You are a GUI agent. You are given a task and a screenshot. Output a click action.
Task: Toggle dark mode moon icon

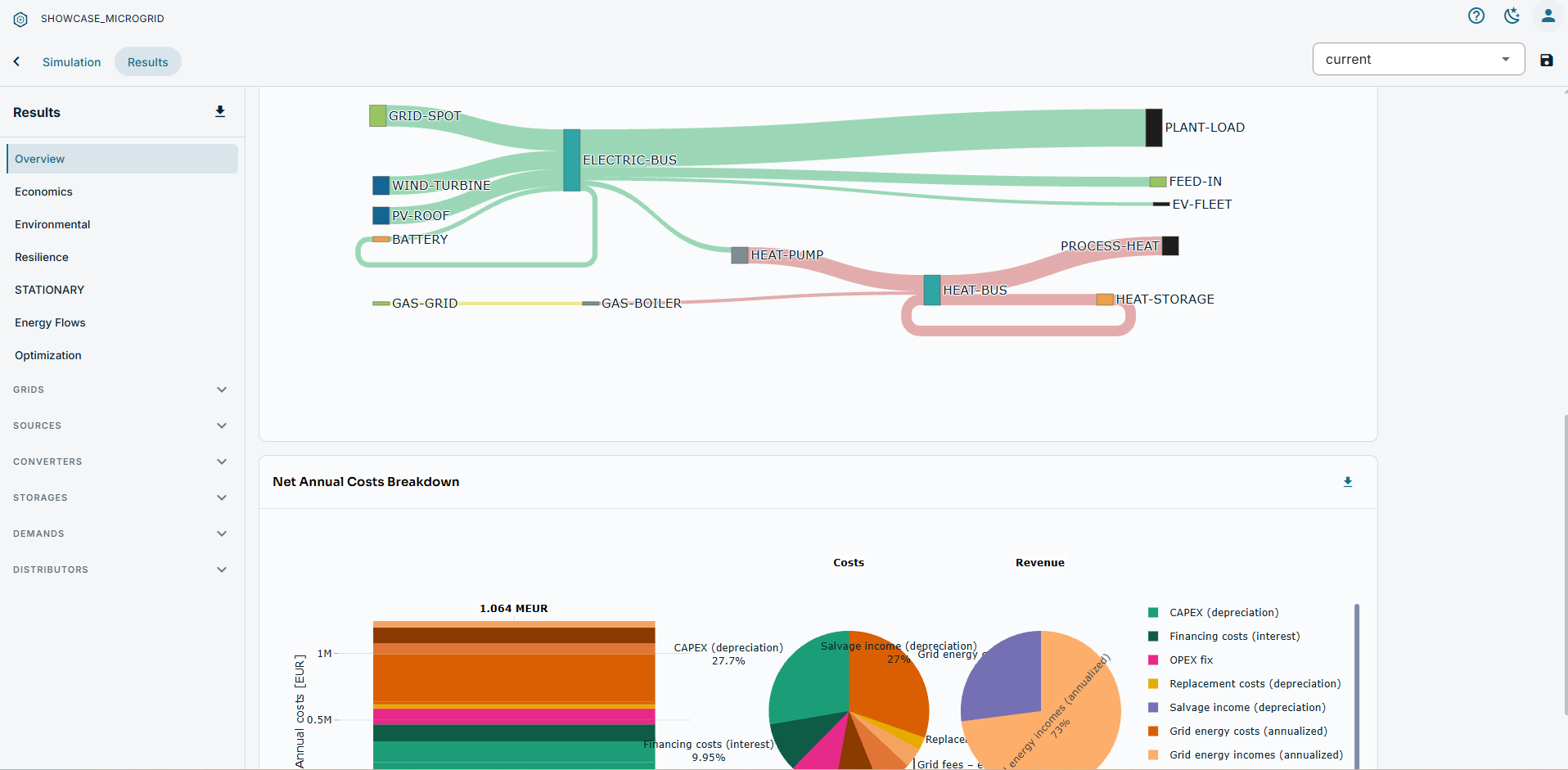1512,16
